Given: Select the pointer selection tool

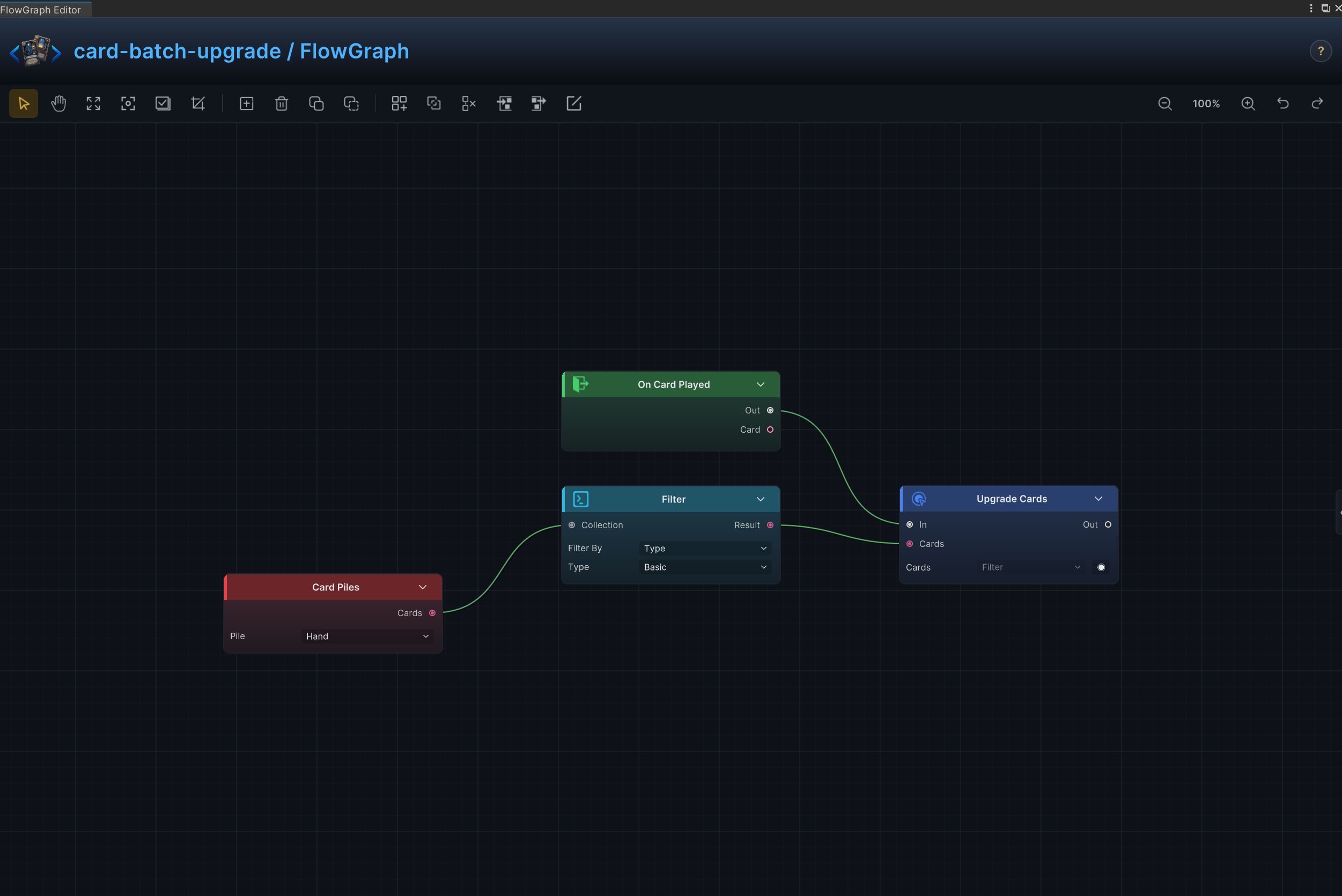Looking at the screenshot, I should coord(24,103).
